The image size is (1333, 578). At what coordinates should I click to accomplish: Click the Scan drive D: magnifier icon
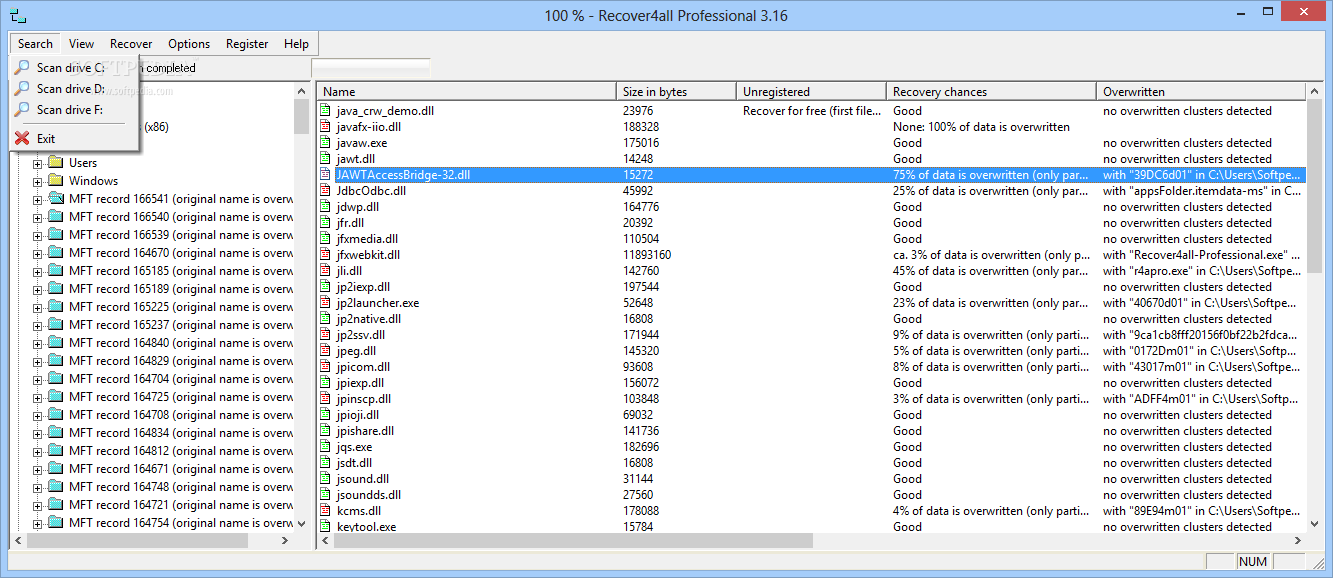(22, 89)
